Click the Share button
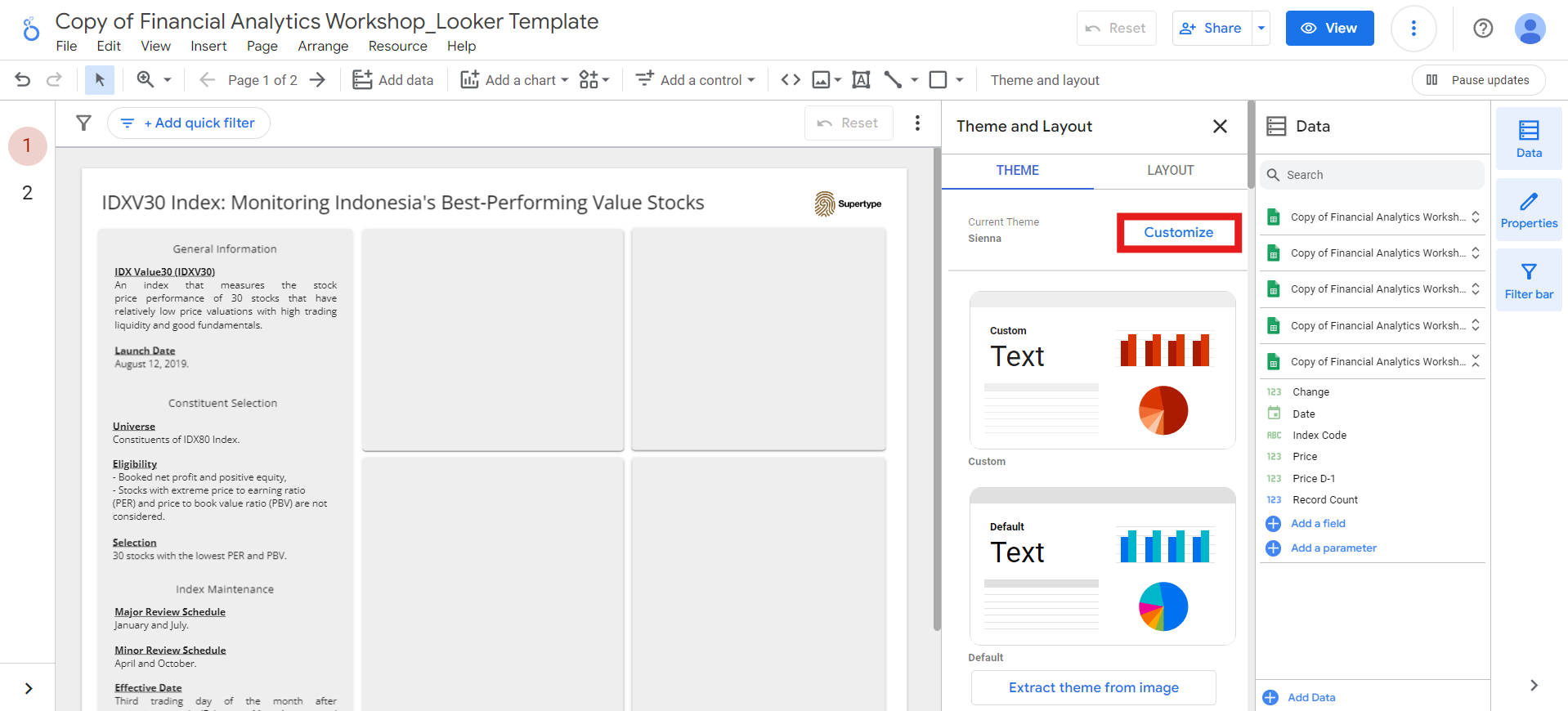The height and width of the screenshot is (711, 1568). (1212, 29)
